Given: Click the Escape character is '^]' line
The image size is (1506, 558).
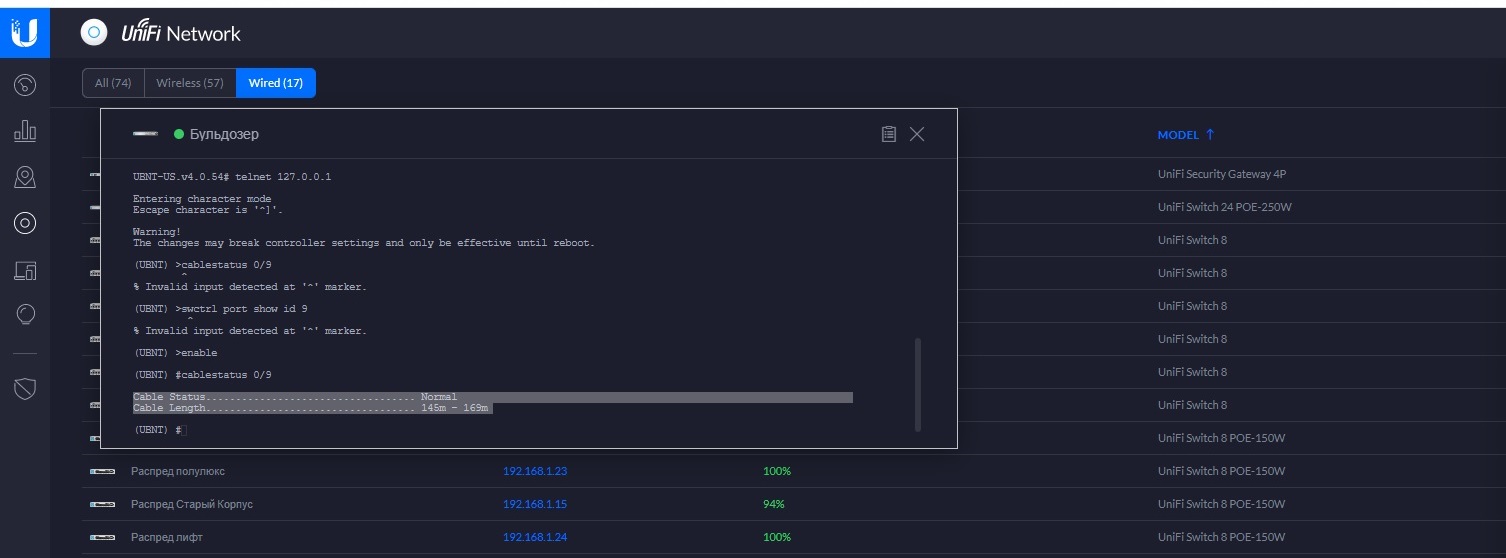Looking at the screenshot, I should (x=208, y=210).
